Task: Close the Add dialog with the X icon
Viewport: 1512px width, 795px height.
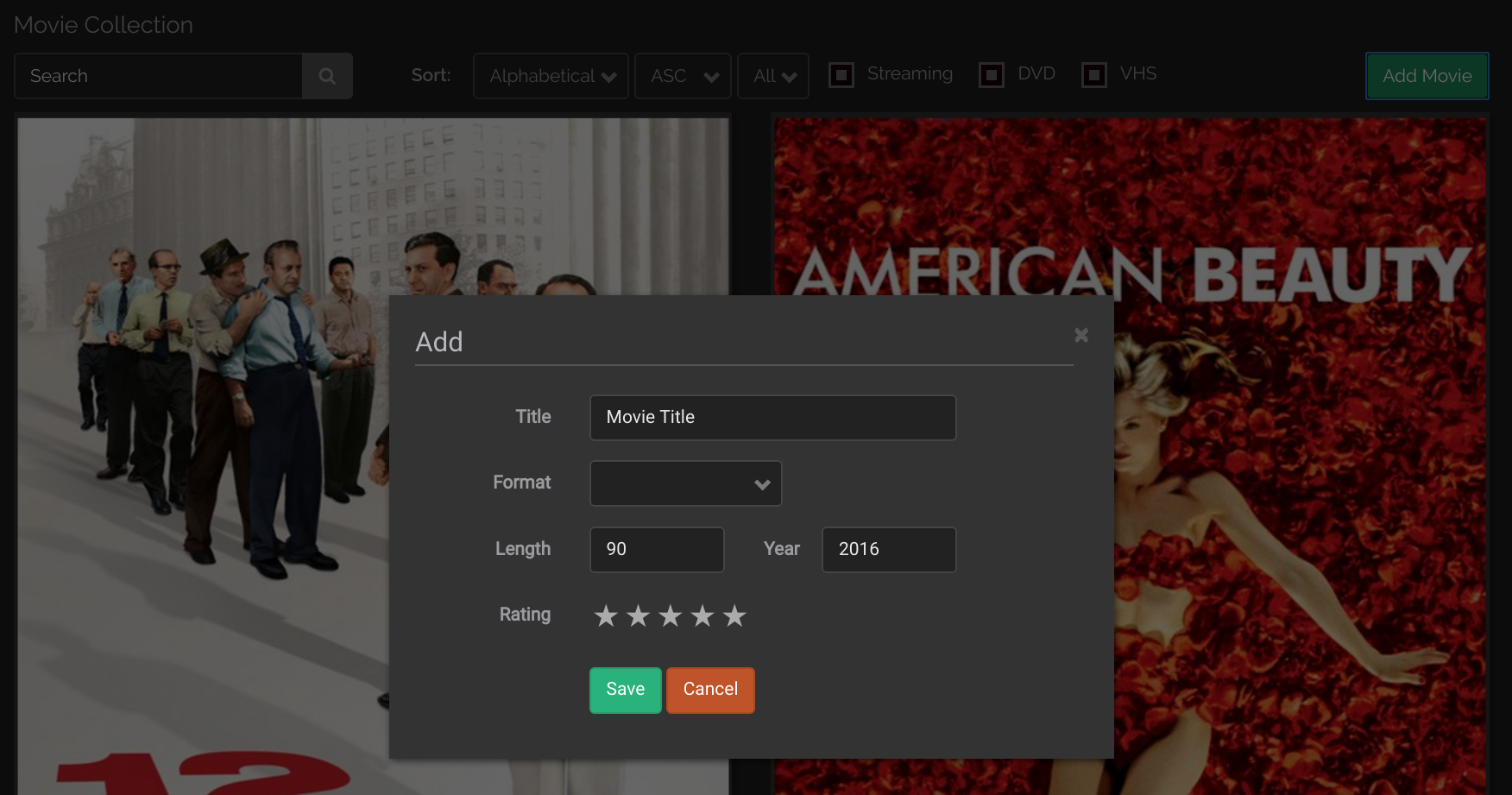Action: pyautogui.click(x=1081, y=335)
